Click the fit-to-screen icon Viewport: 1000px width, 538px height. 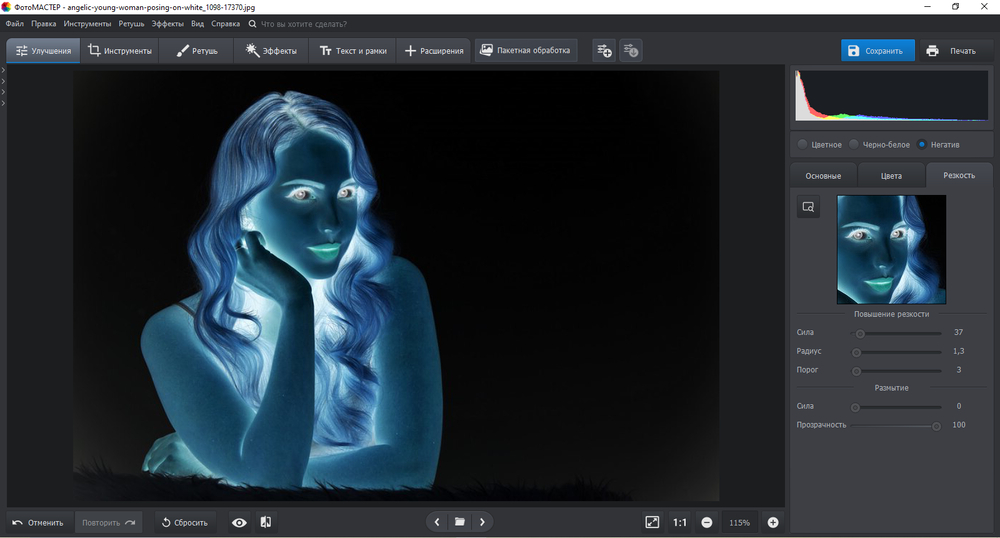(x=652, y=522)
